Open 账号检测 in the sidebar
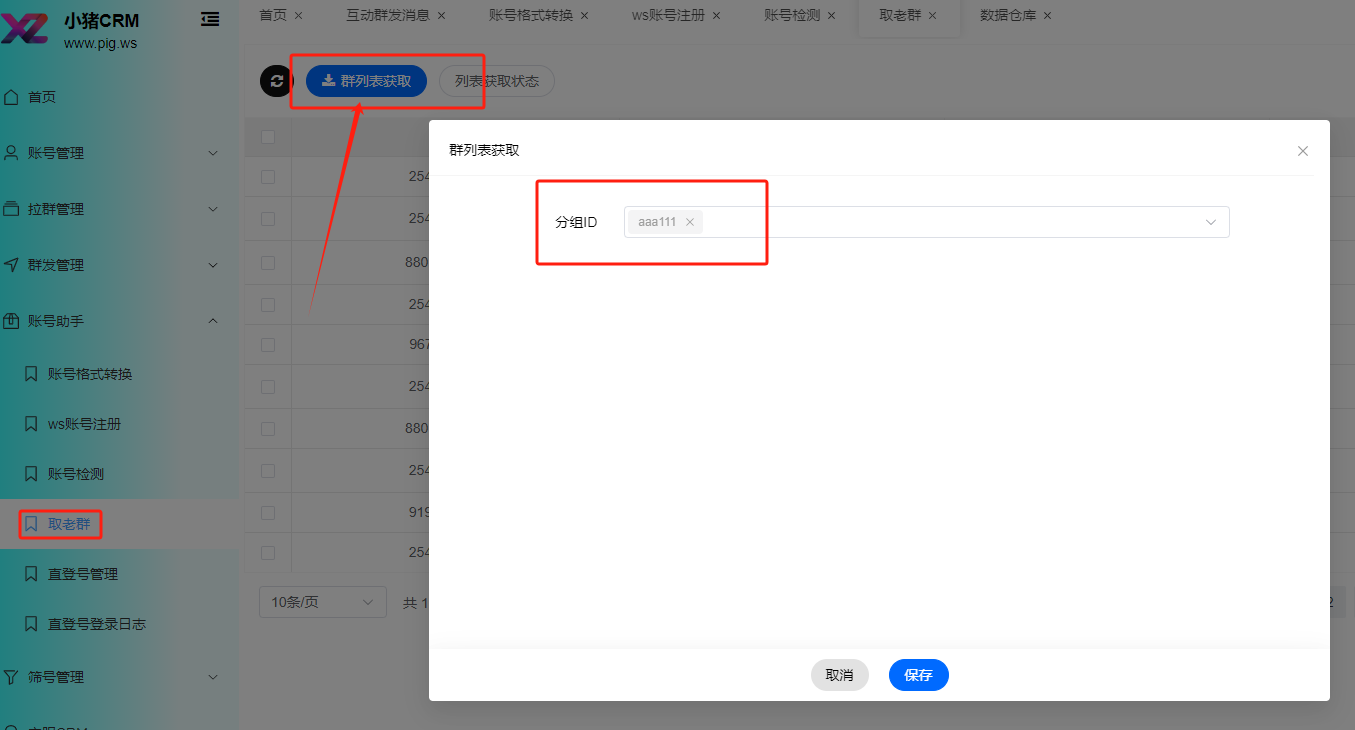Image resolution: width=1355 pixels, height=730 pixels. tap(76, 474)
